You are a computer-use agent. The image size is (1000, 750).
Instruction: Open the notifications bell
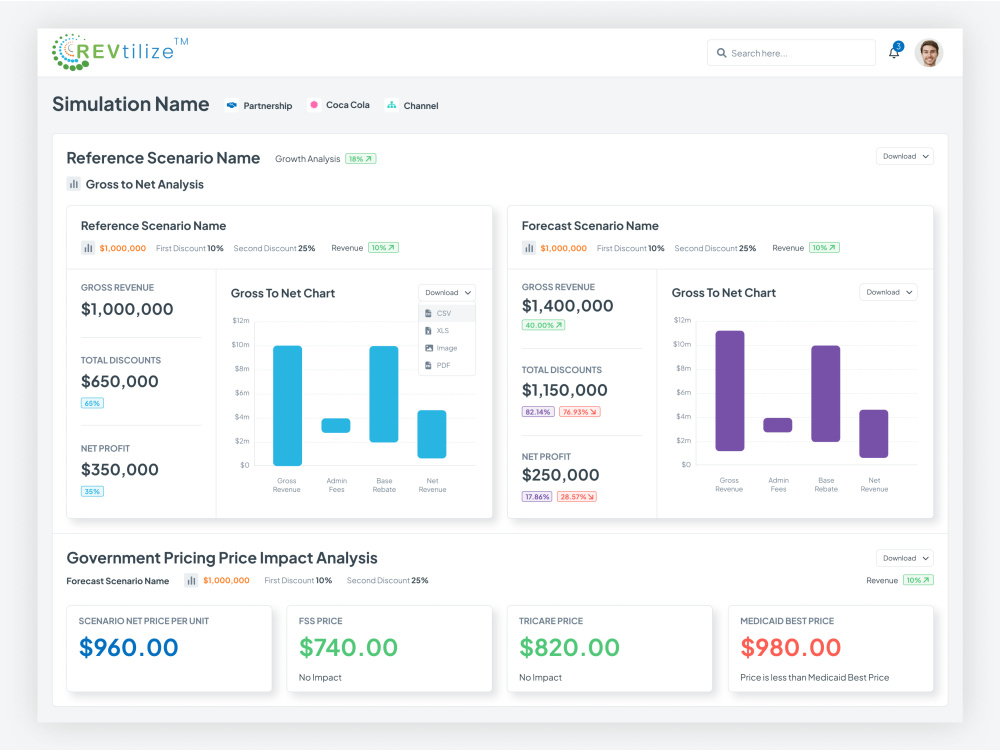[895, 51]
